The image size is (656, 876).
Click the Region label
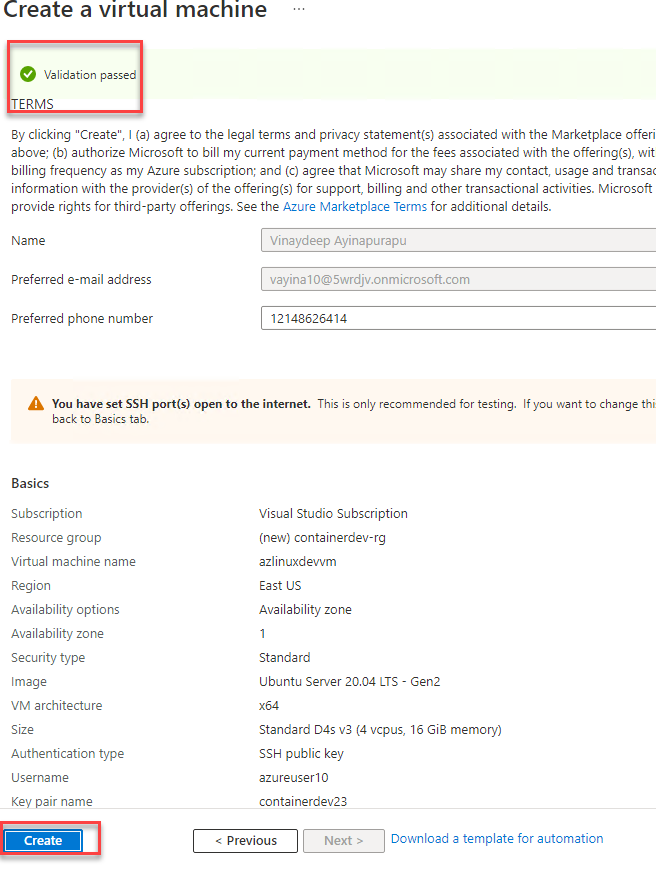pyautogui.click(x=31, y=585)
